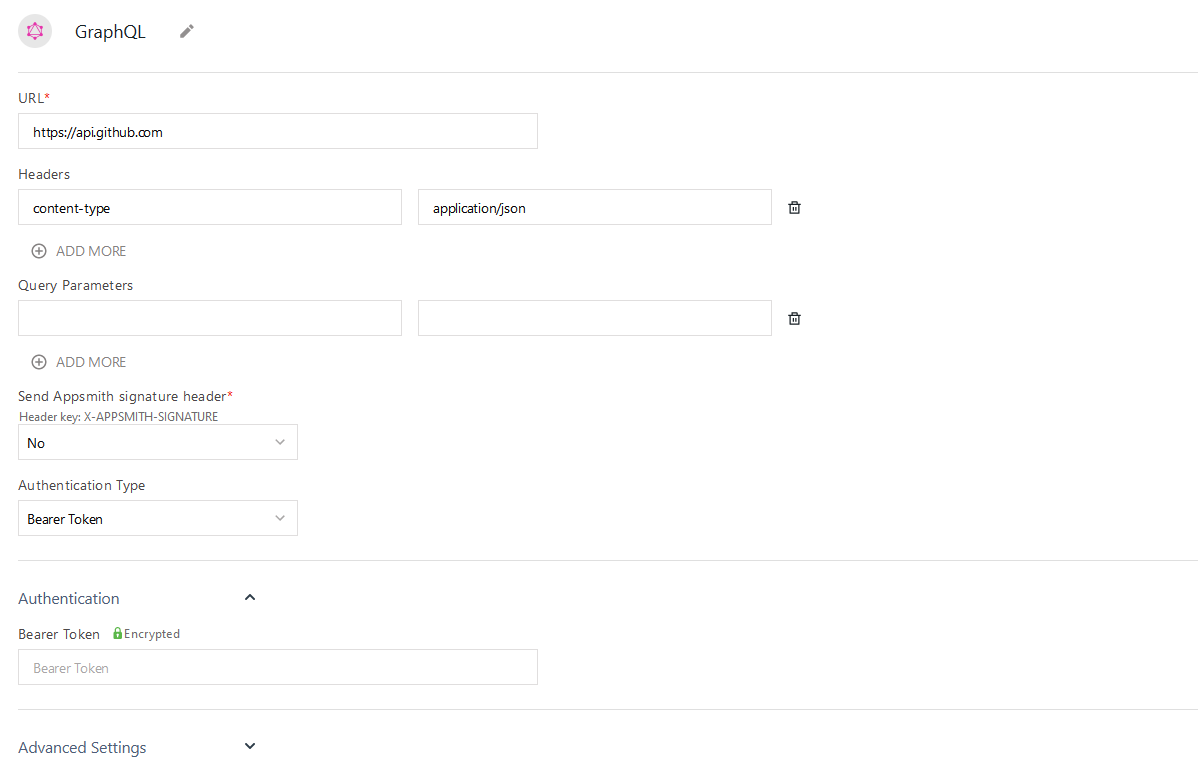Click the plus icon under Headers
1198x780 pixels.
[x=38, y=250]
